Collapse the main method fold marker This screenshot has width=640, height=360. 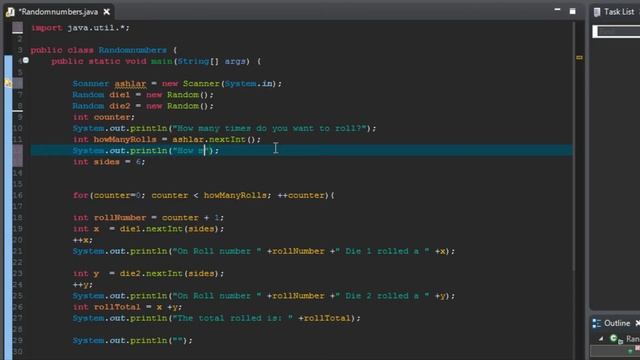click(x=26, y=60)
